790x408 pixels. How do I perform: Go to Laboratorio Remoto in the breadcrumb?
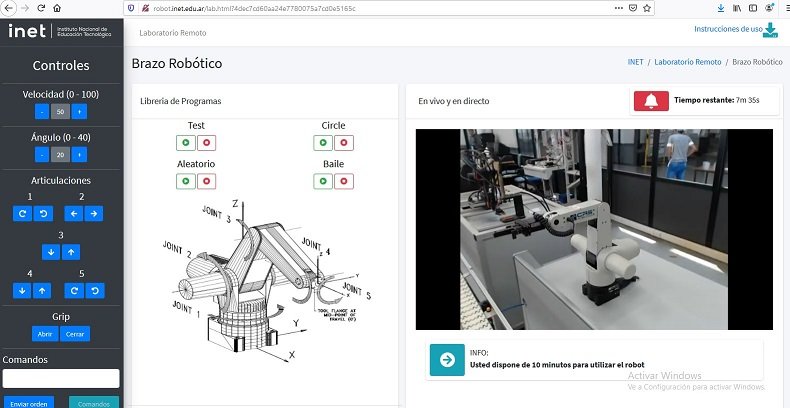(x=687, y=62)
